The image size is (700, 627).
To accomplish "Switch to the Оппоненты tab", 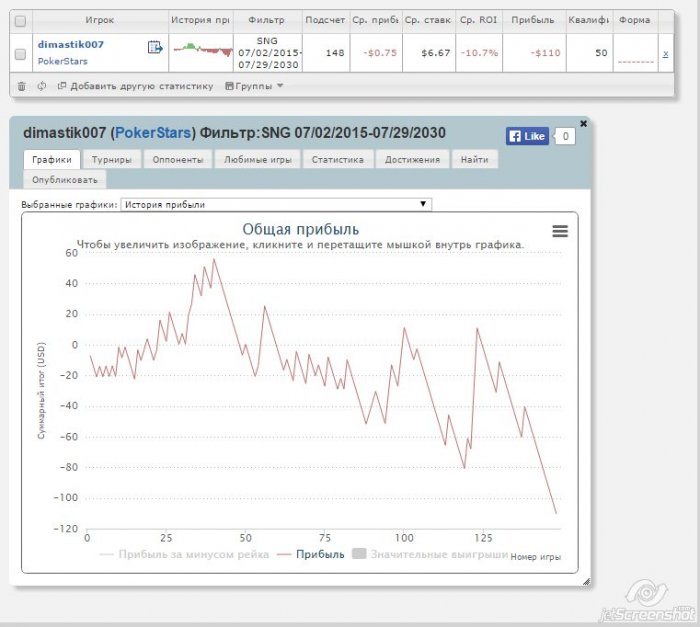I will click(x=178, y=159).
